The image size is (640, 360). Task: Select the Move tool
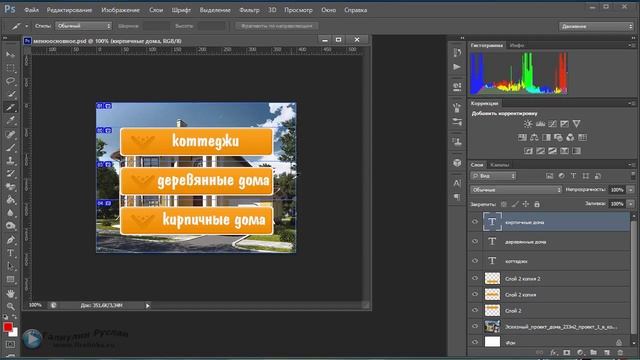pos(10,54)
